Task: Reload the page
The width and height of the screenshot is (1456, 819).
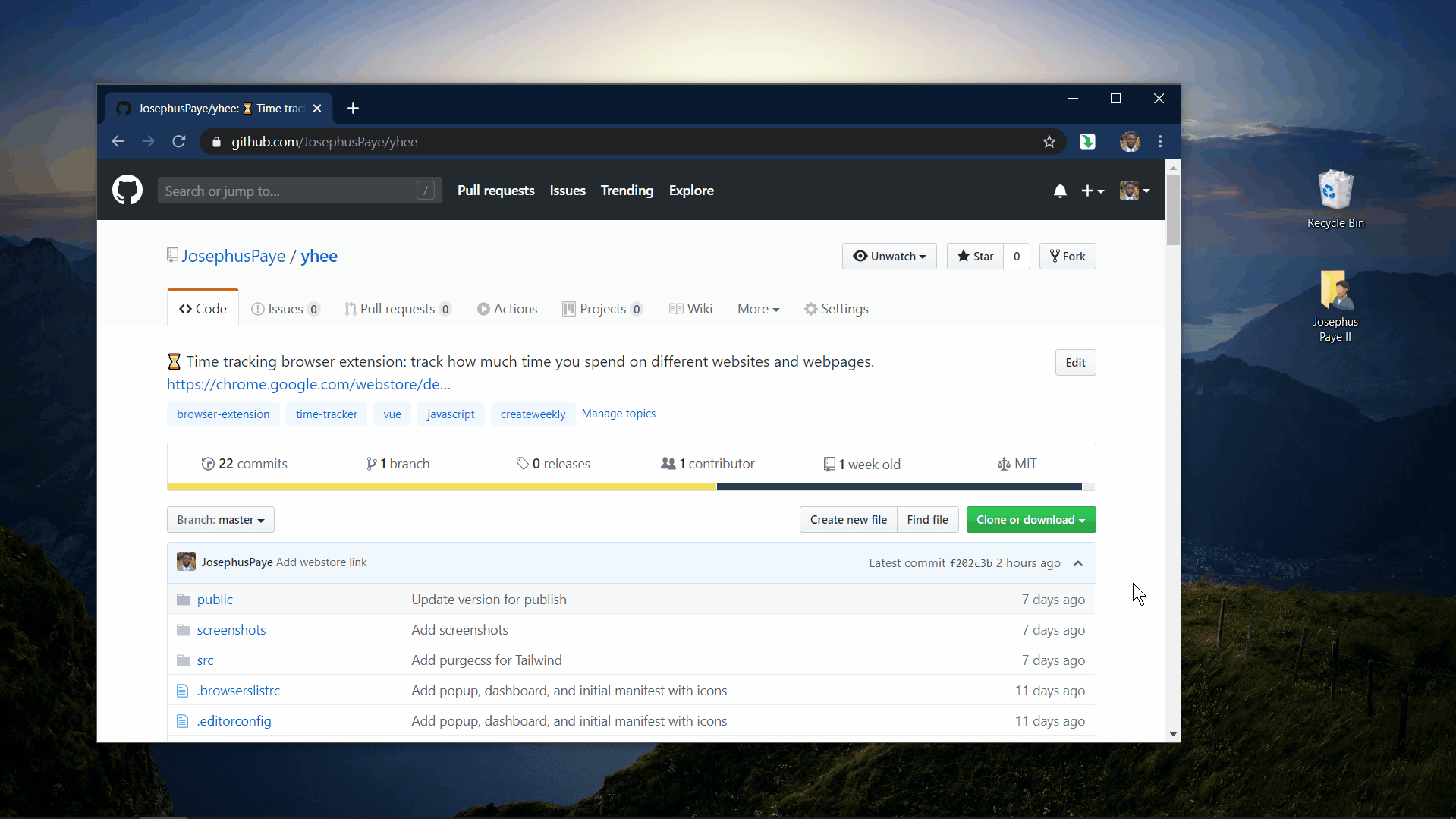Action: pyautogui.click(x=179, y=142)
